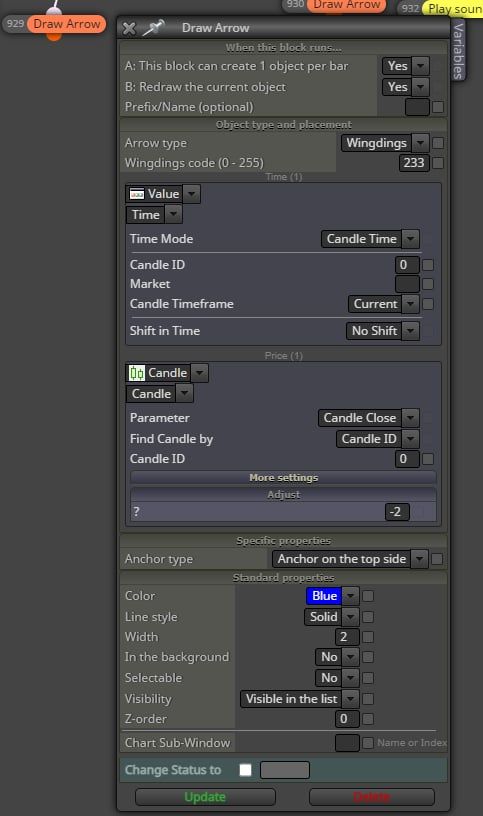Open the Selectable dropdown

(337, 678)
